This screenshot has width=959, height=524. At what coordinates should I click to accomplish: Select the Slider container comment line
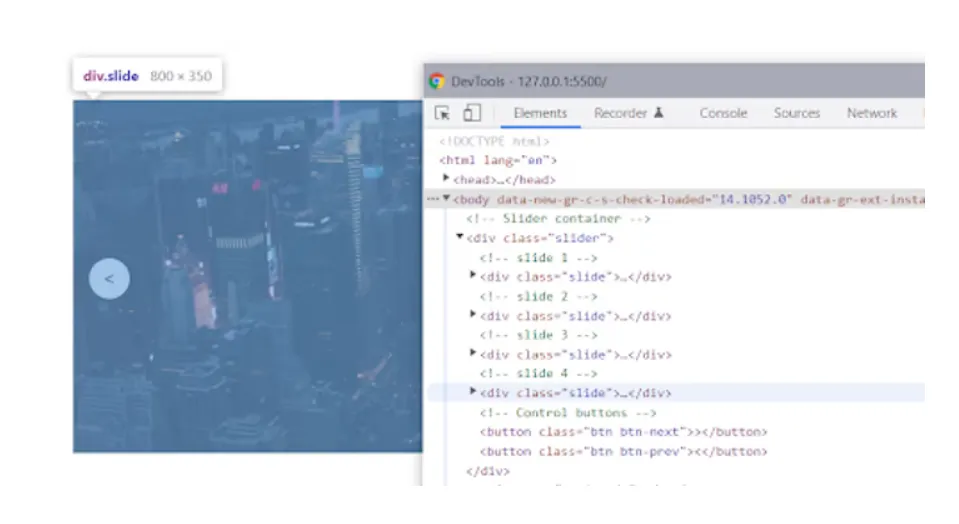tap(558, 218)
